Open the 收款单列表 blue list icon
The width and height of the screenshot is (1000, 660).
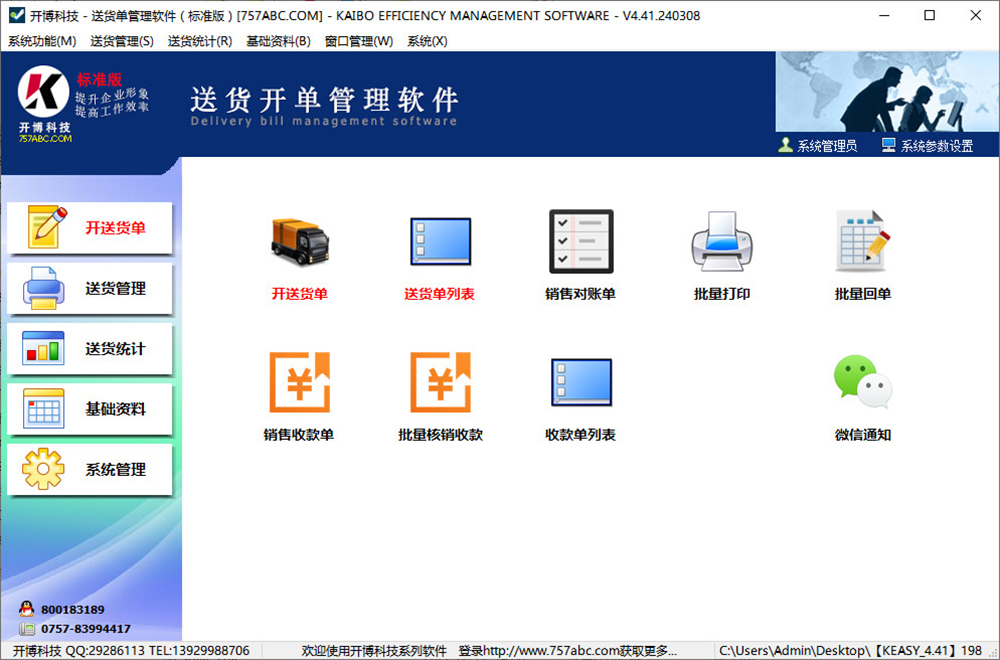(581, 382)
